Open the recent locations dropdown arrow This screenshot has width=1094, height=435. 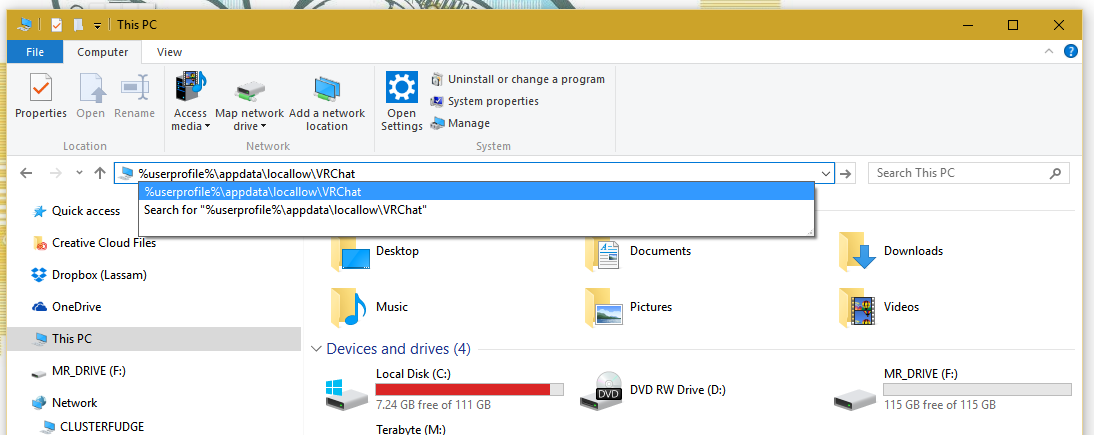tap(79, 172)
